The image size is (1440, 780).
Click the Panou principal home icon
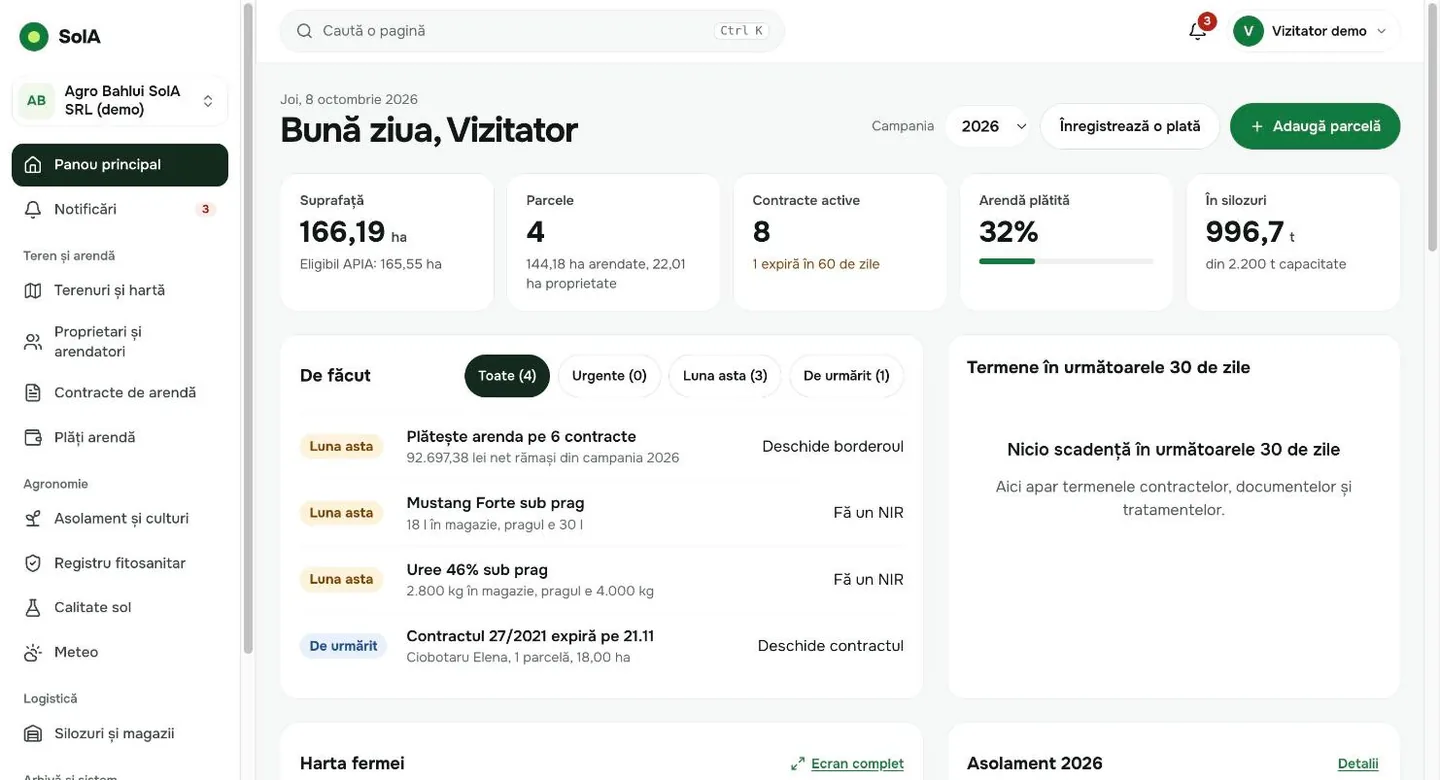[x=33, y=165]
